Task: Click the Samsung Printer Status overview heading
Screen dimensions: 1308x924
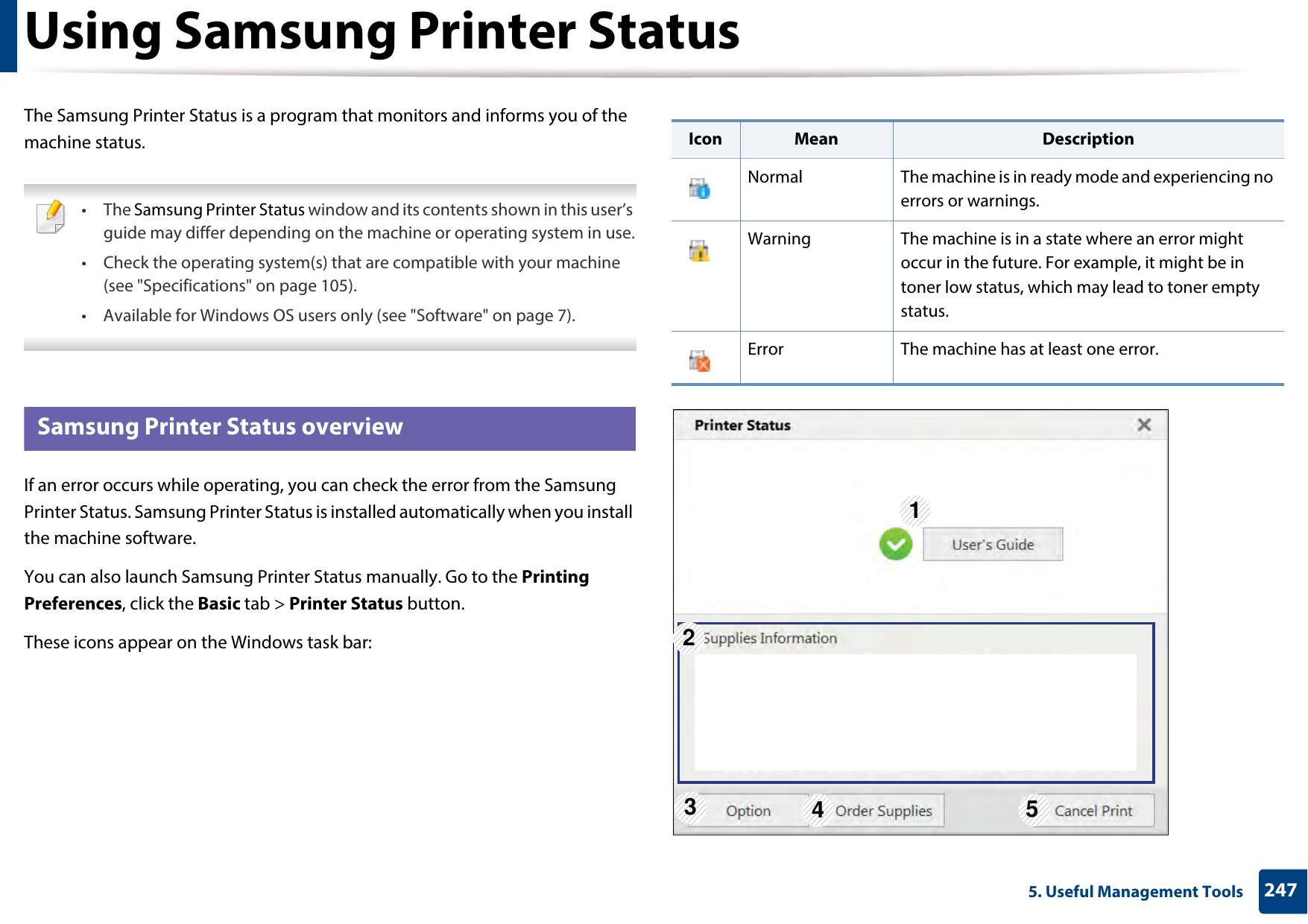Action: [220, 427]
